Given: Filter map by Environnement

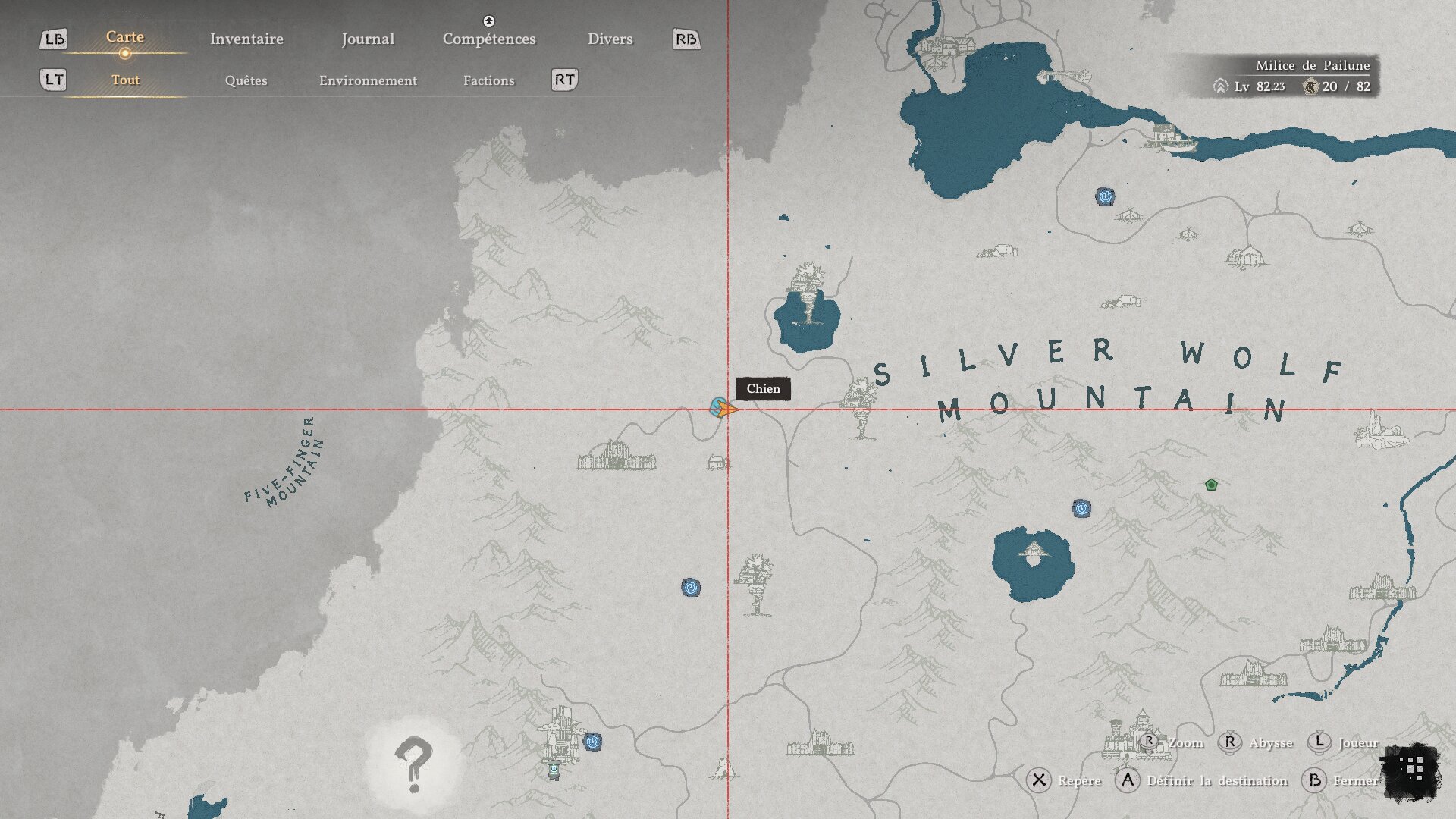Looking at the screenshot, I should (x=368, y=80).
